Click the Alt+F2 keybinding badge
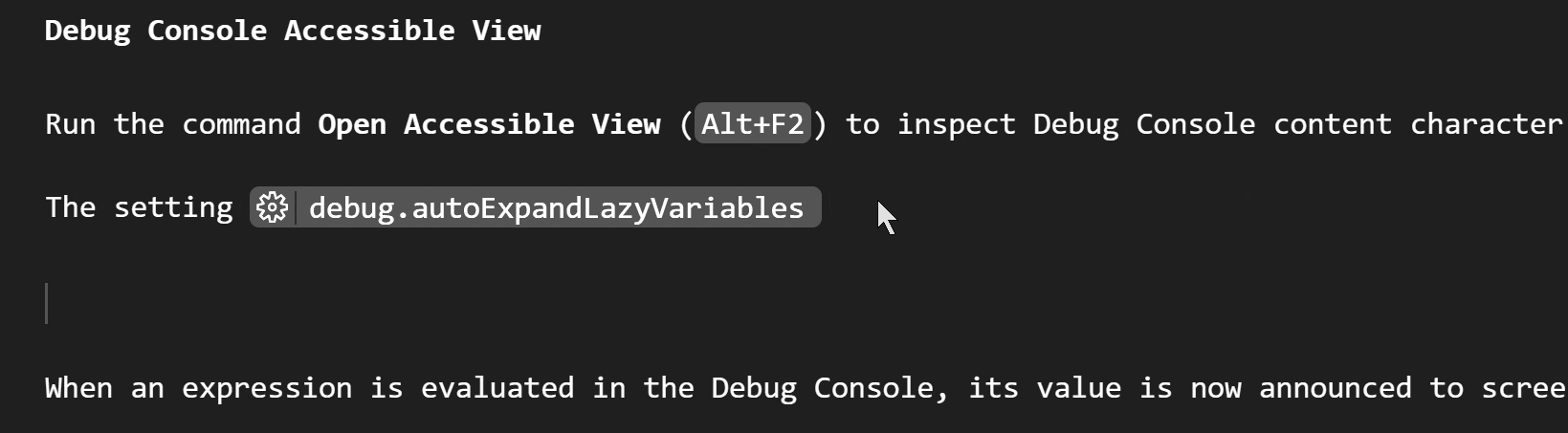Screen dimensions: 1568x433 coord(753,124)
